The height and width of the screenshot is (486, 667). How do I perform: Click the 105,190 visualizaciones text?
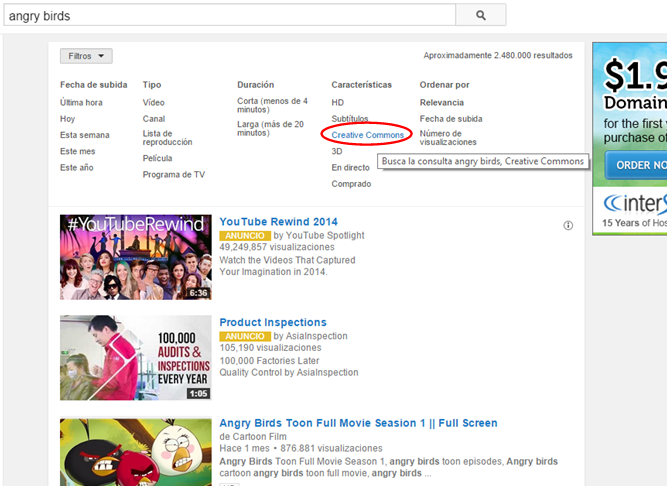[x=270, y=348]
